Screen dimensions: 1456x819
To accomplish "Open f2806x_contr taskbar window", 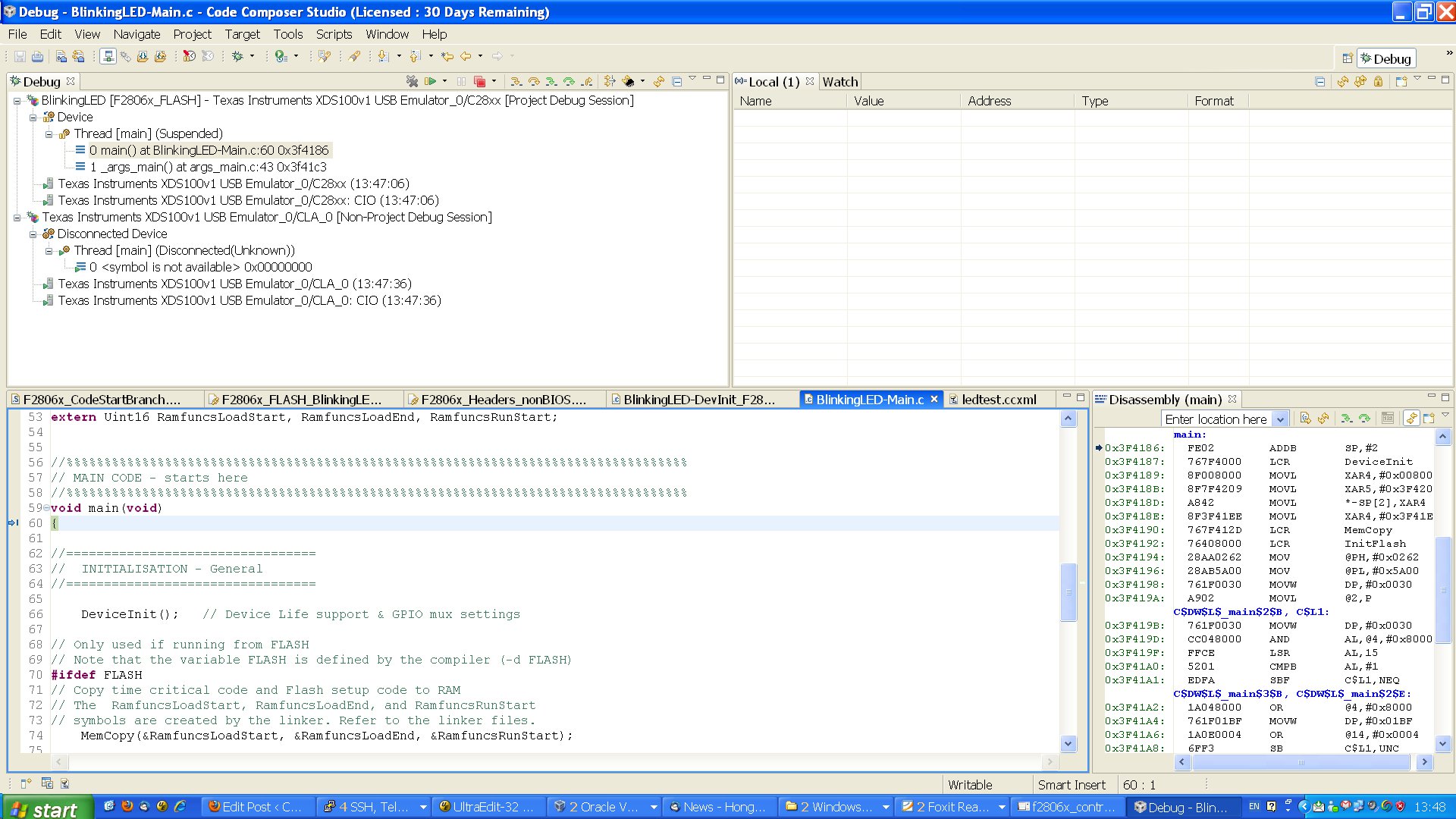I will 1067,807.
